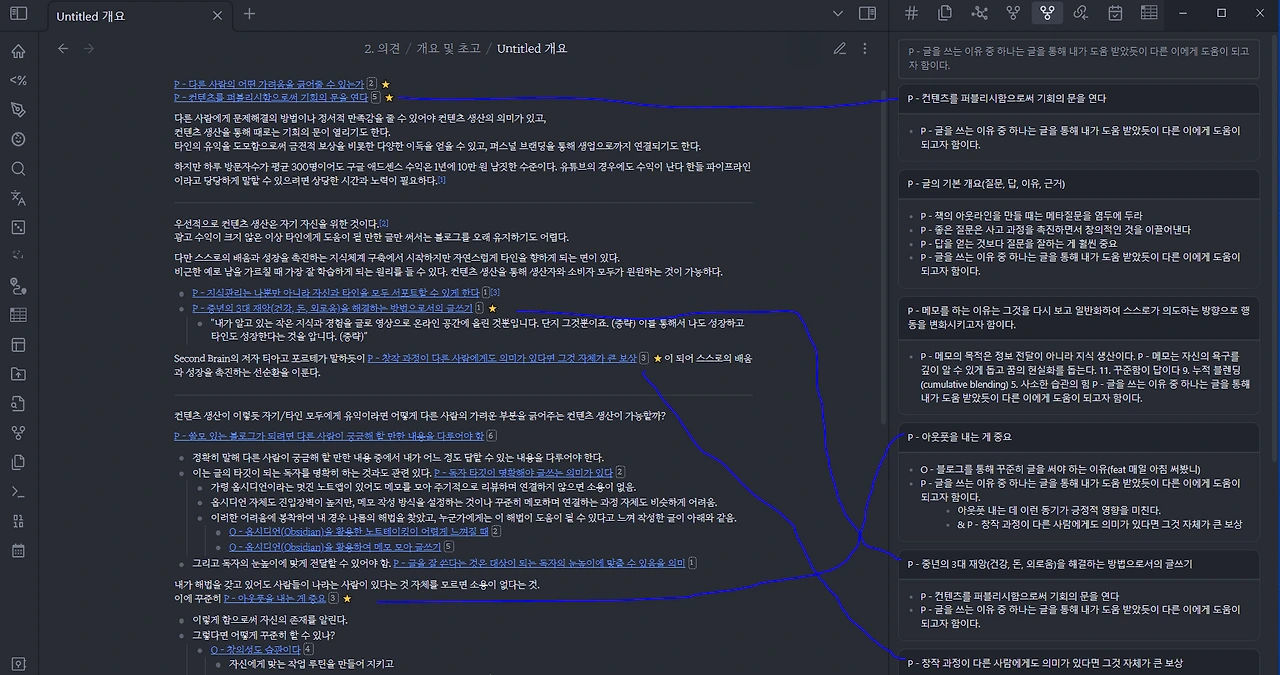Open the table grid ribbon icon
The image size is (1280, 675).
pos(18,315)
